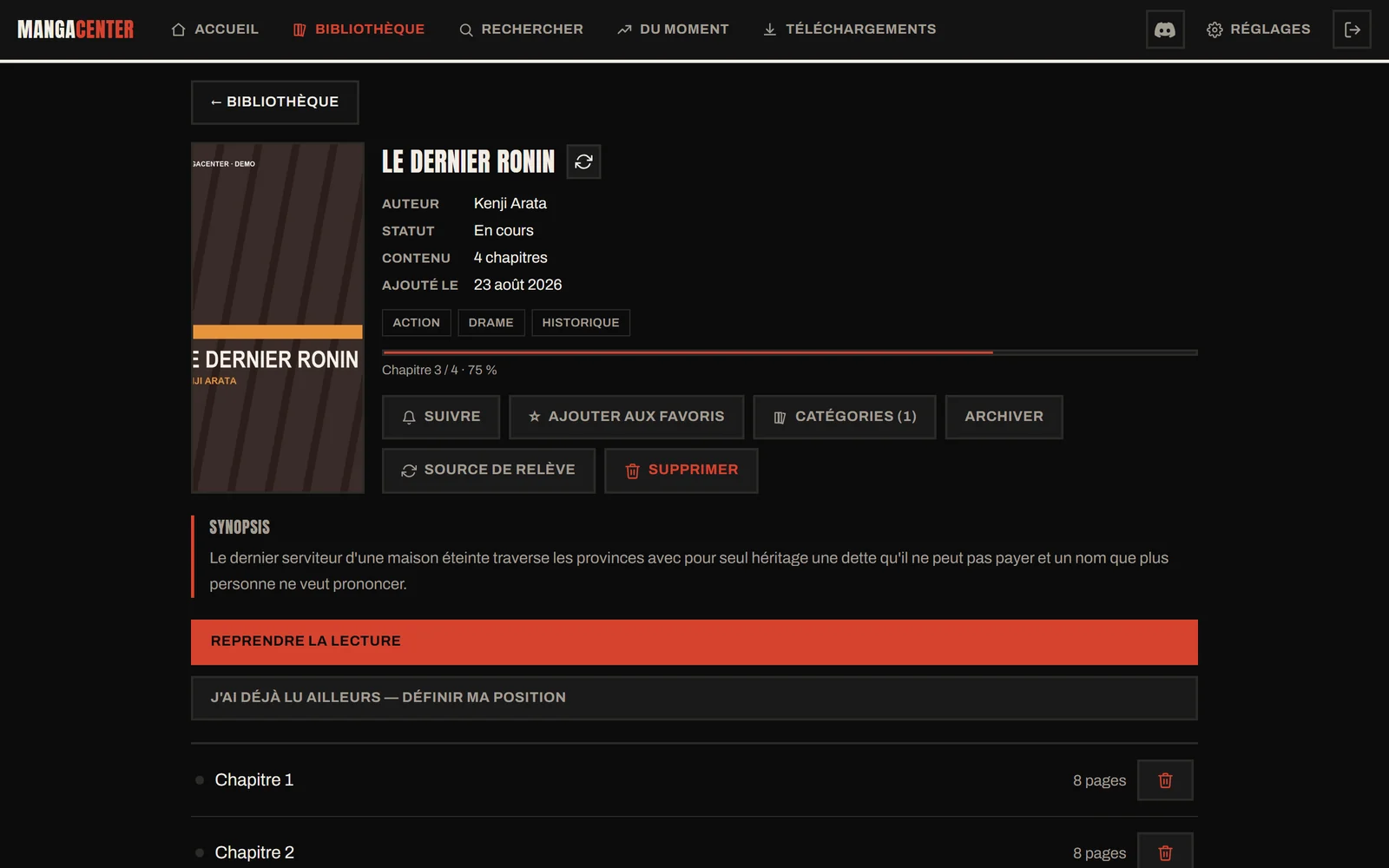Click the refresh icon beside Le Dernier Ronin
The height and width of the screenshot is (868, 1389).
coord(583,161)
